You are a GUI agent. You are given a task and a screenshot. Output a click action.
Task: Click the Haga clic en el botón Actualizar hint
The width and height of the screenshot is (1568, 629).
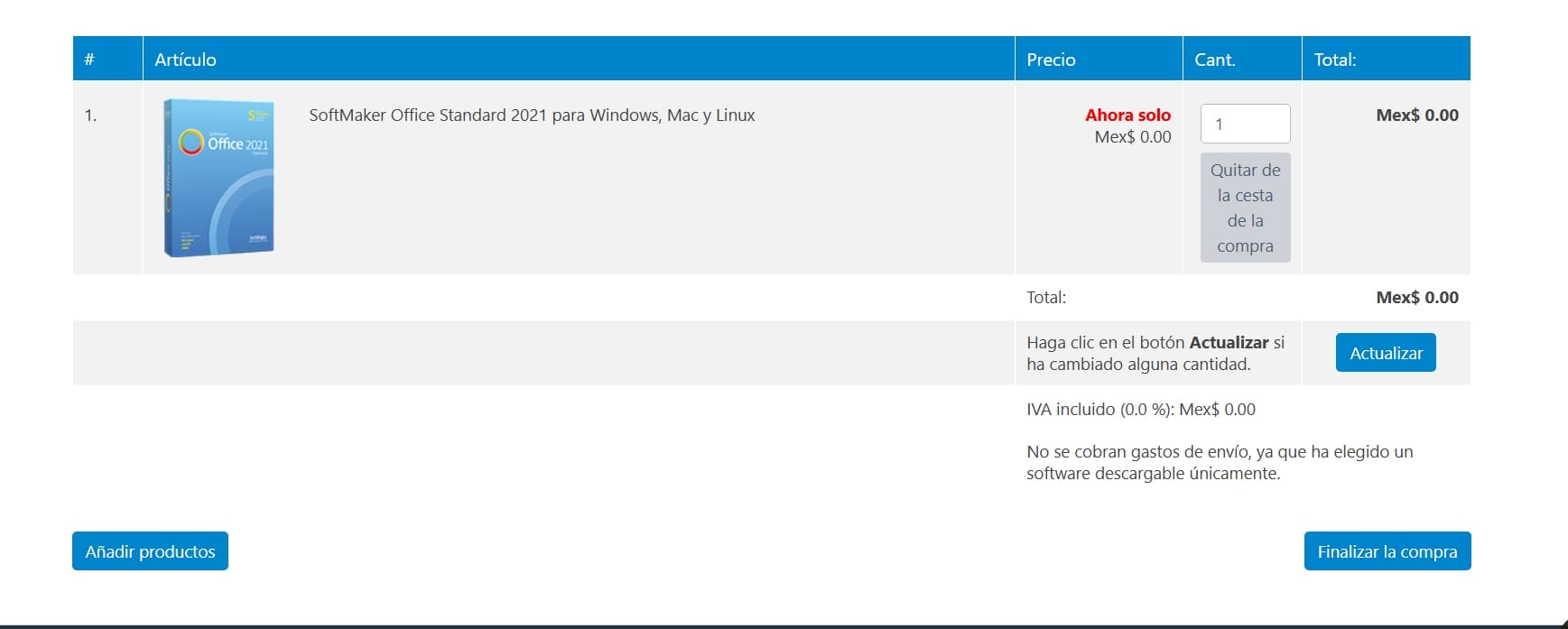1155,353
